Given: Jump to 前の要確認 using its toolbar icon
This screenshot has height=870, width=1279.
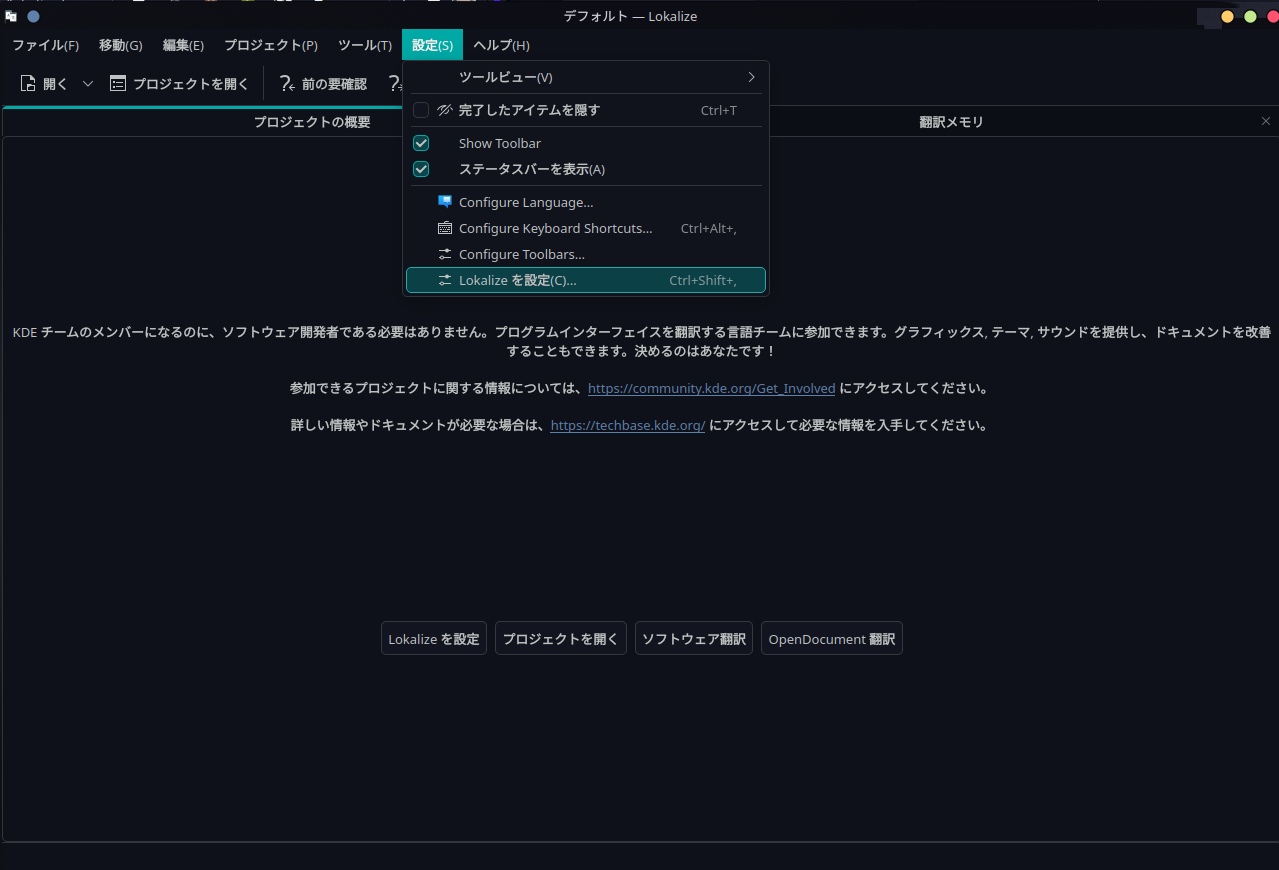Looking at the screenshot, I should (286, 83).
